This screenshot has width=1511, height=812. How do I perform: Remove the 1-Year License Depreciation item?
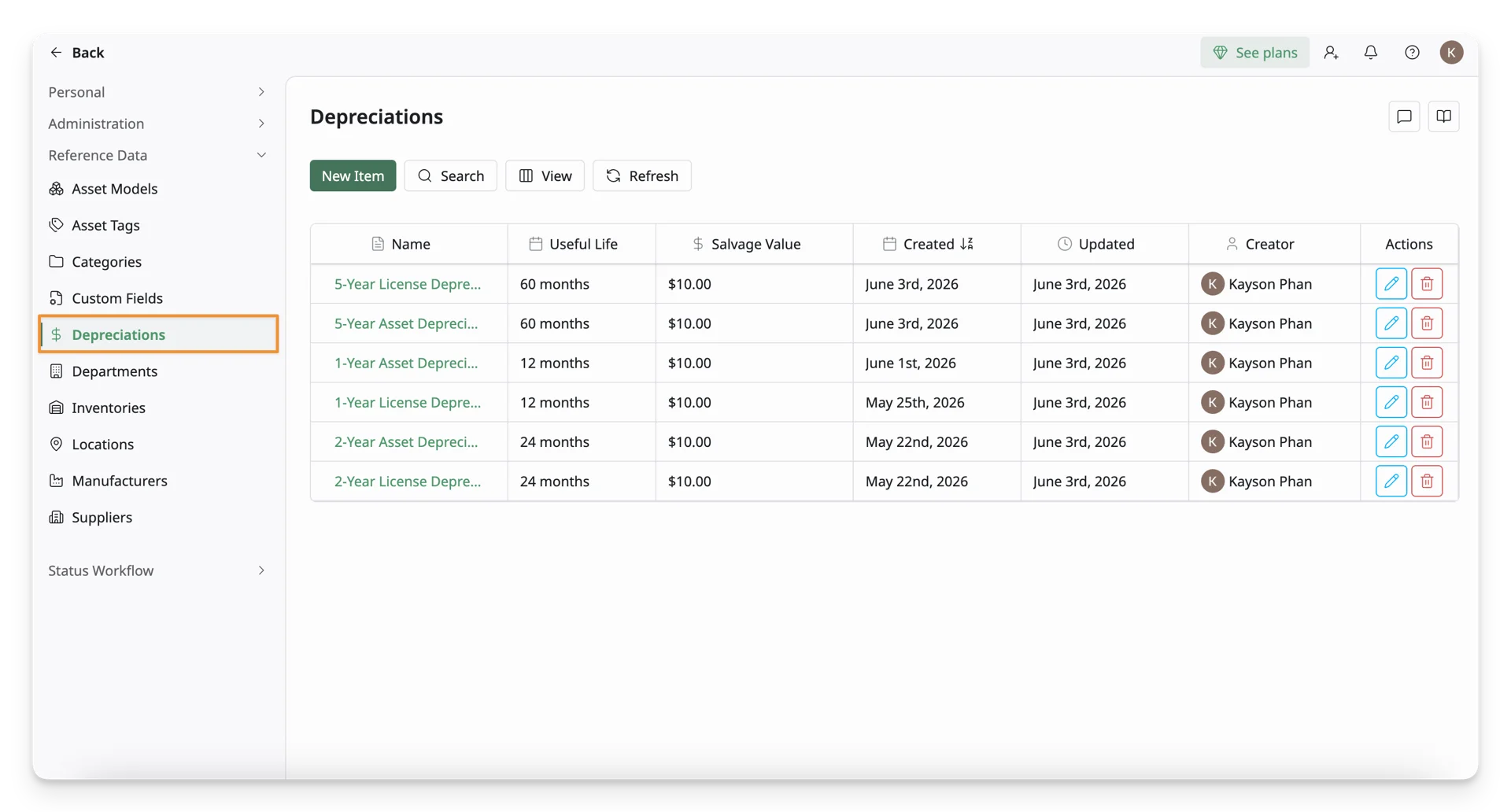coord(1426,402)
